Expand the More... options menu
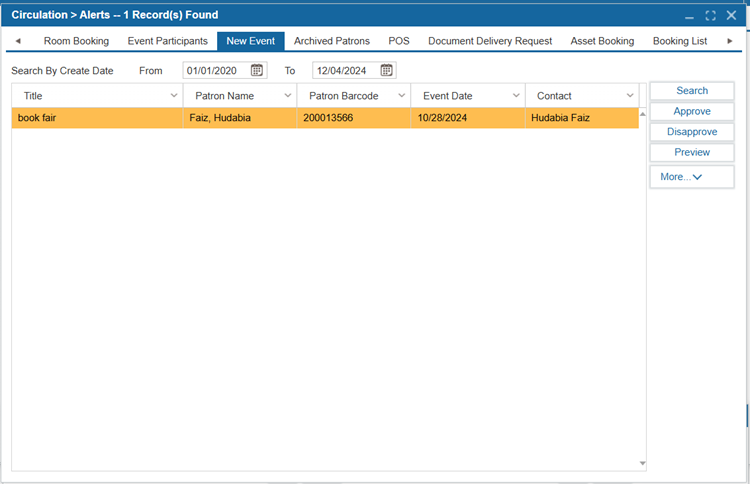 692,177
